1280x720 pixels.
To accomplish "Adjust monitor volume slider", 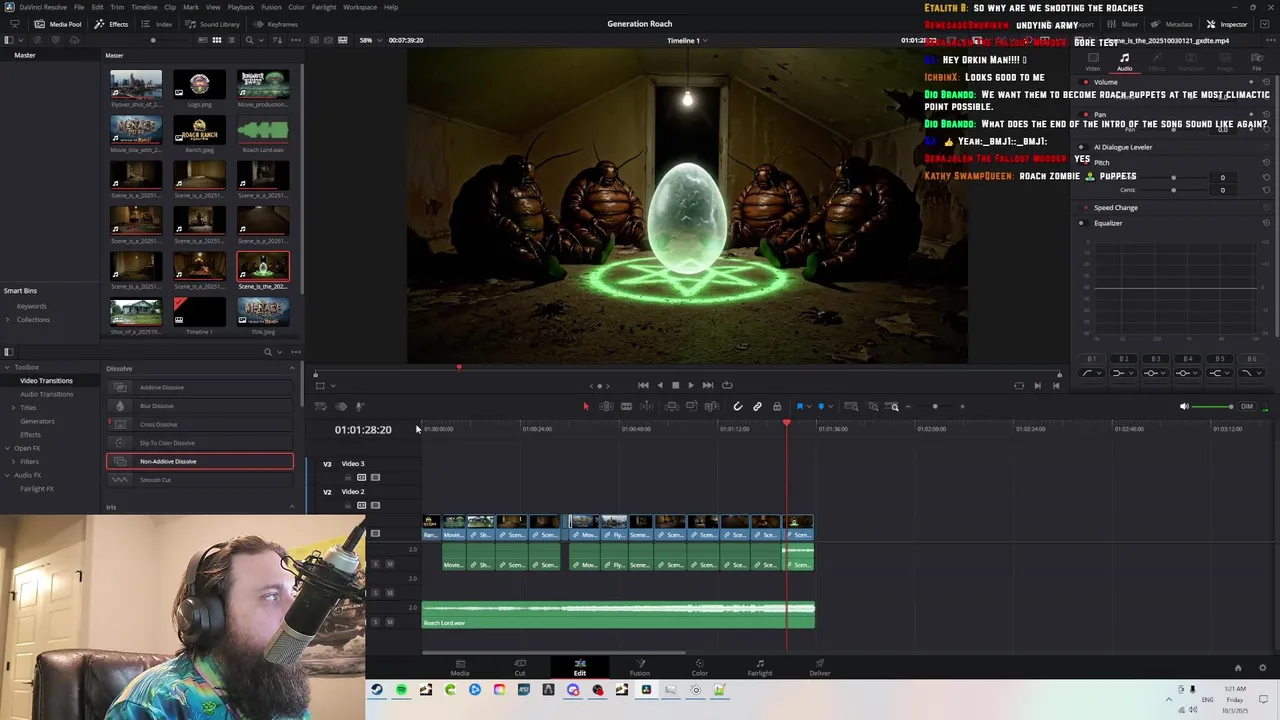I will coord(1214,406).
